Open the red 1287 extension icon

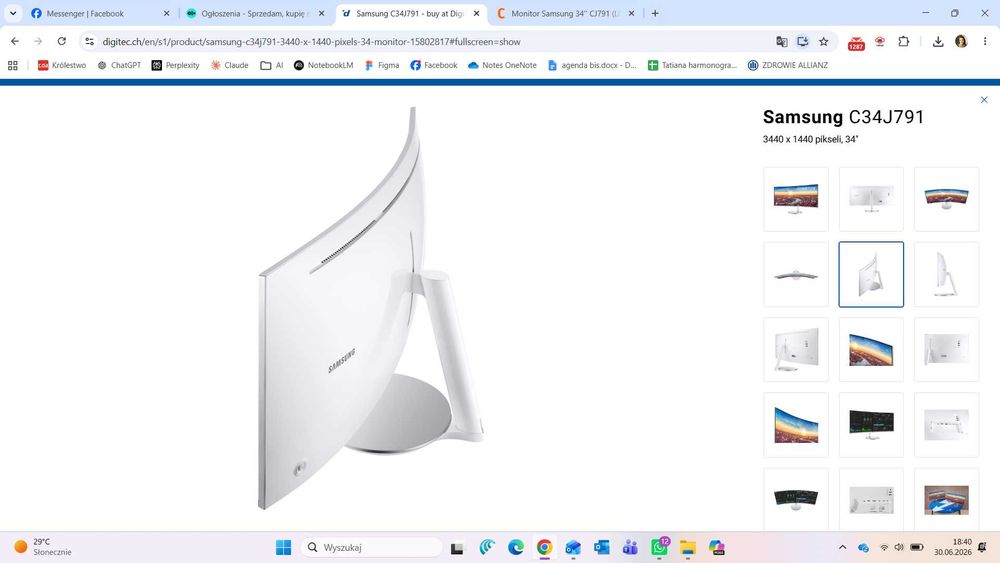[856, 43]
